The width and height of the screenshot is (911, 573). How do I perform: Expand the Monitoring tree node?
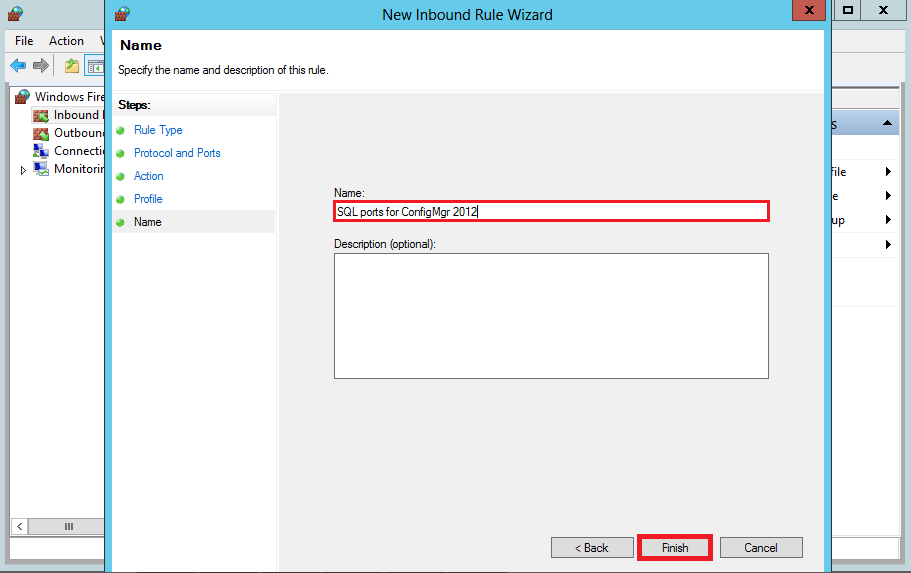[x=24, y=170]
